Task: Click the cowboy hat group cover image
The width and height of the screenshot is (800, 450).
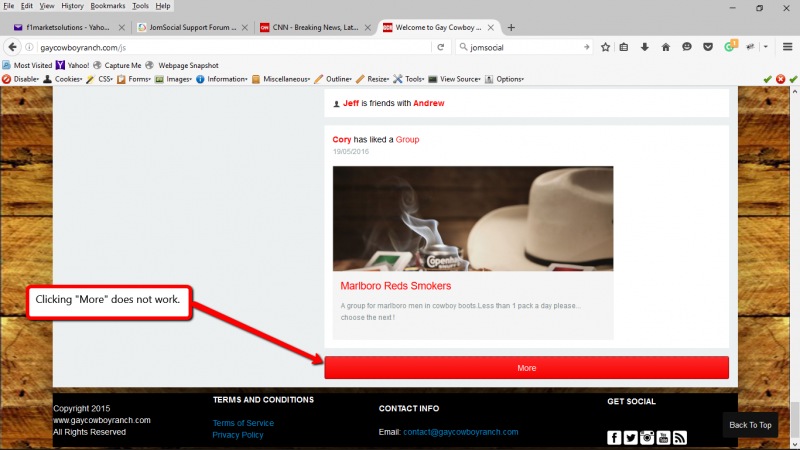Action: [x=473, y=218]
